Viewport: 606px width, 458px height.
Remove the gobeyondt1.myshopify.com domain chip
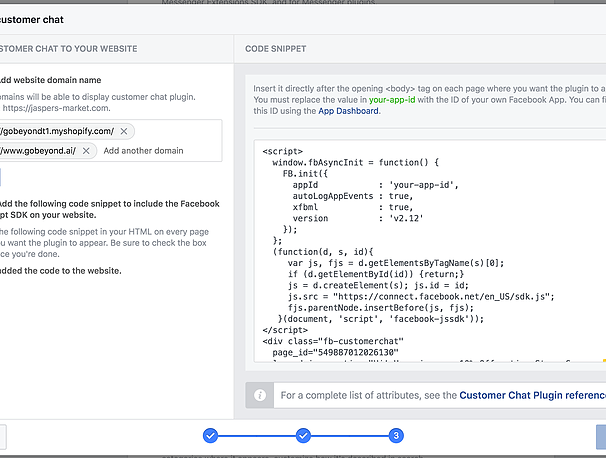click(x=124, y=131)
